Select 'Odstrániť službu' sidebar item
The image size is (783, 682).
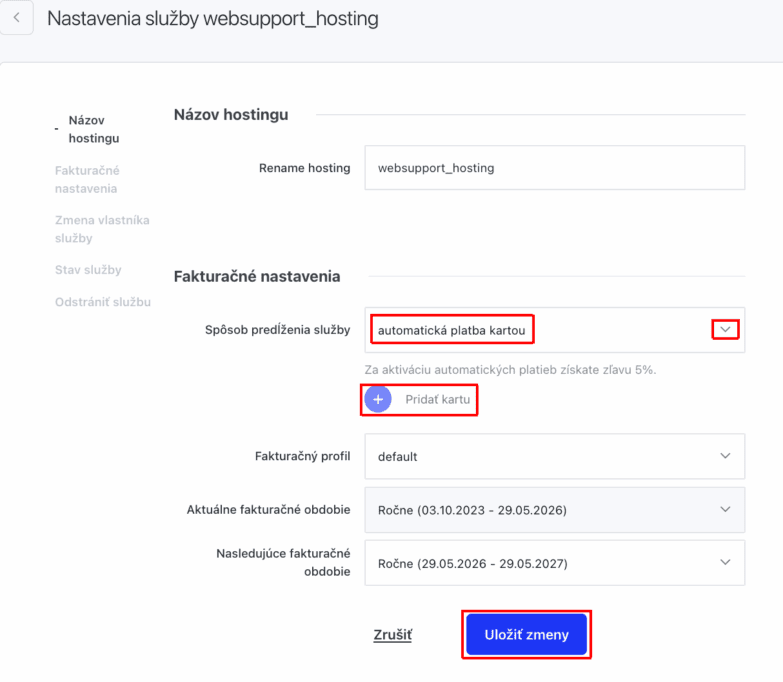pyautogui.click(x=102, y=301)
